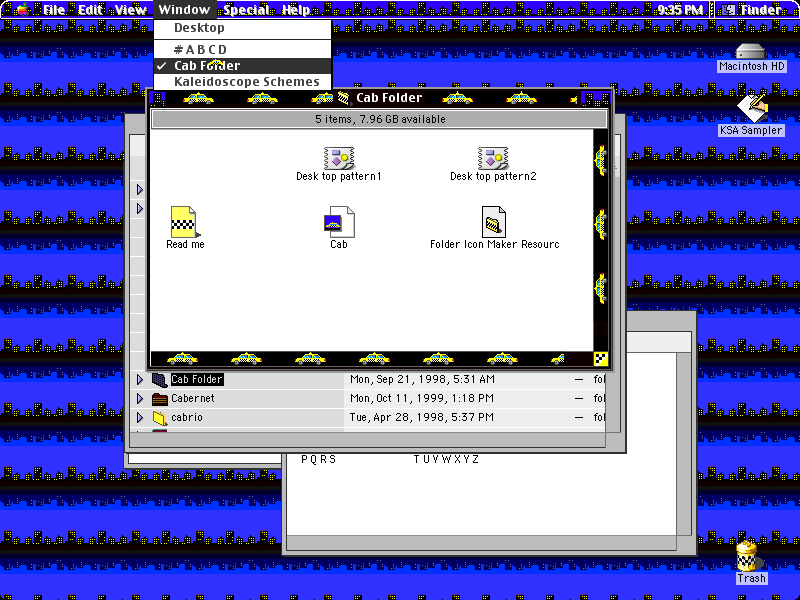Choose Kaleidoscope Schemes in Window menu
This screenshot has width=800, height=600.
[x=242, y=82]
